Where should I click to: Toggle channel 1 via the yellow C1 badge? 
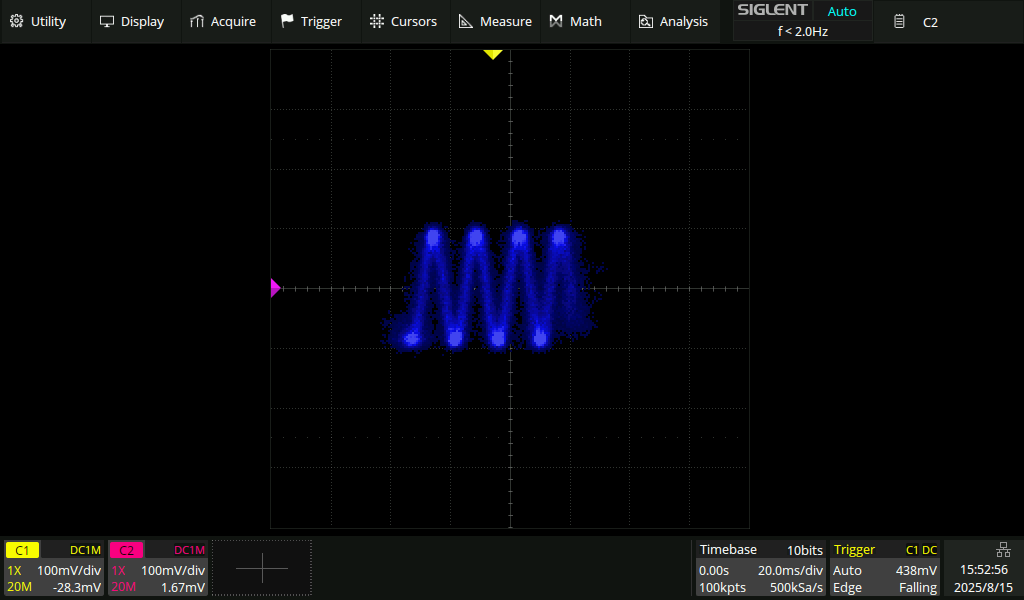(x=23, y=550)
